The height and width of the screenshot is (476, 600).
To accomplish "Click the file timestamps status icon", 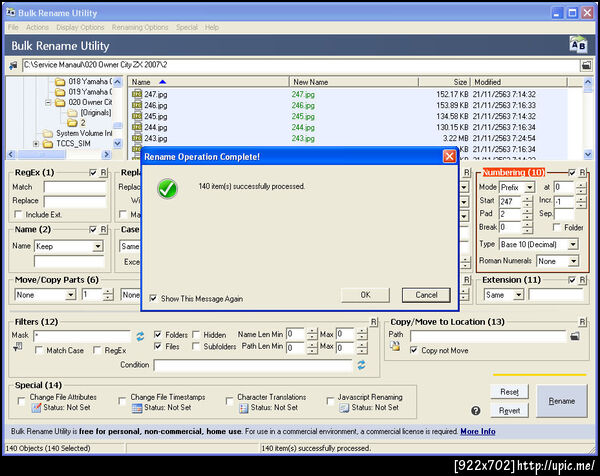I will [137, 408].
